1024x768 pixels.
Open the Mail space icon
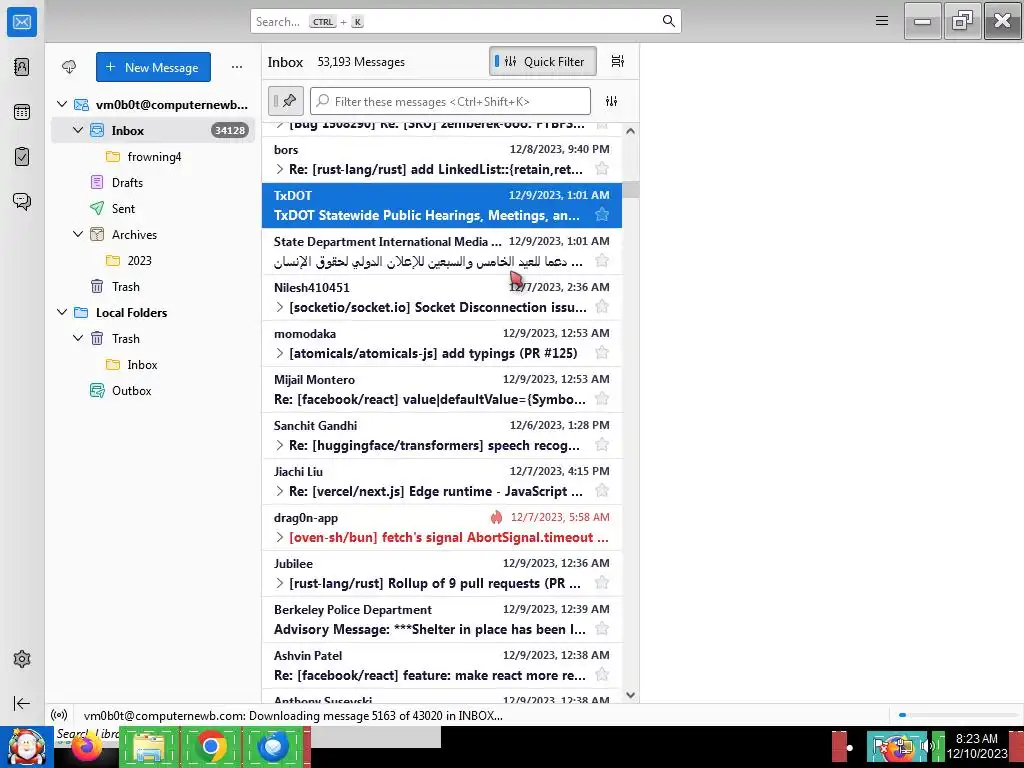(22, 22)
